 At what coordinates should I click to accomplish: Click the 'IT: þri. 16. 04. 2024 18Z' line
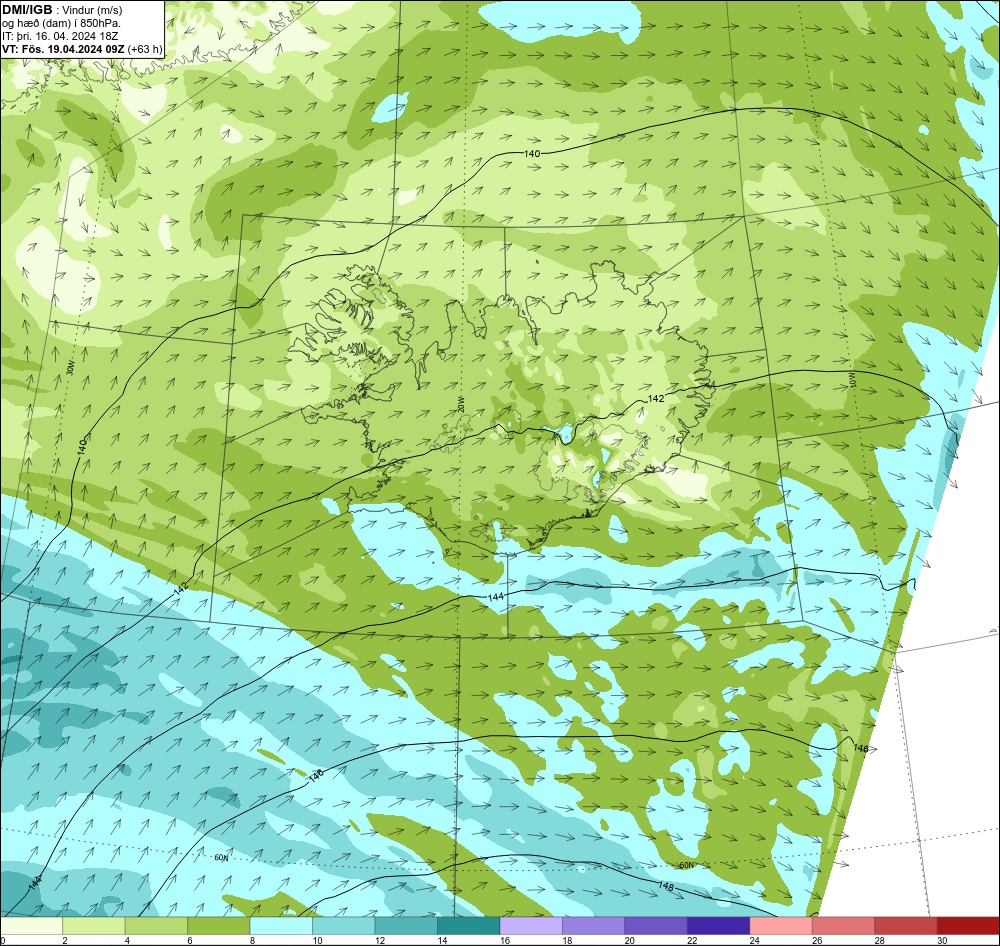(x=60, y=36)
